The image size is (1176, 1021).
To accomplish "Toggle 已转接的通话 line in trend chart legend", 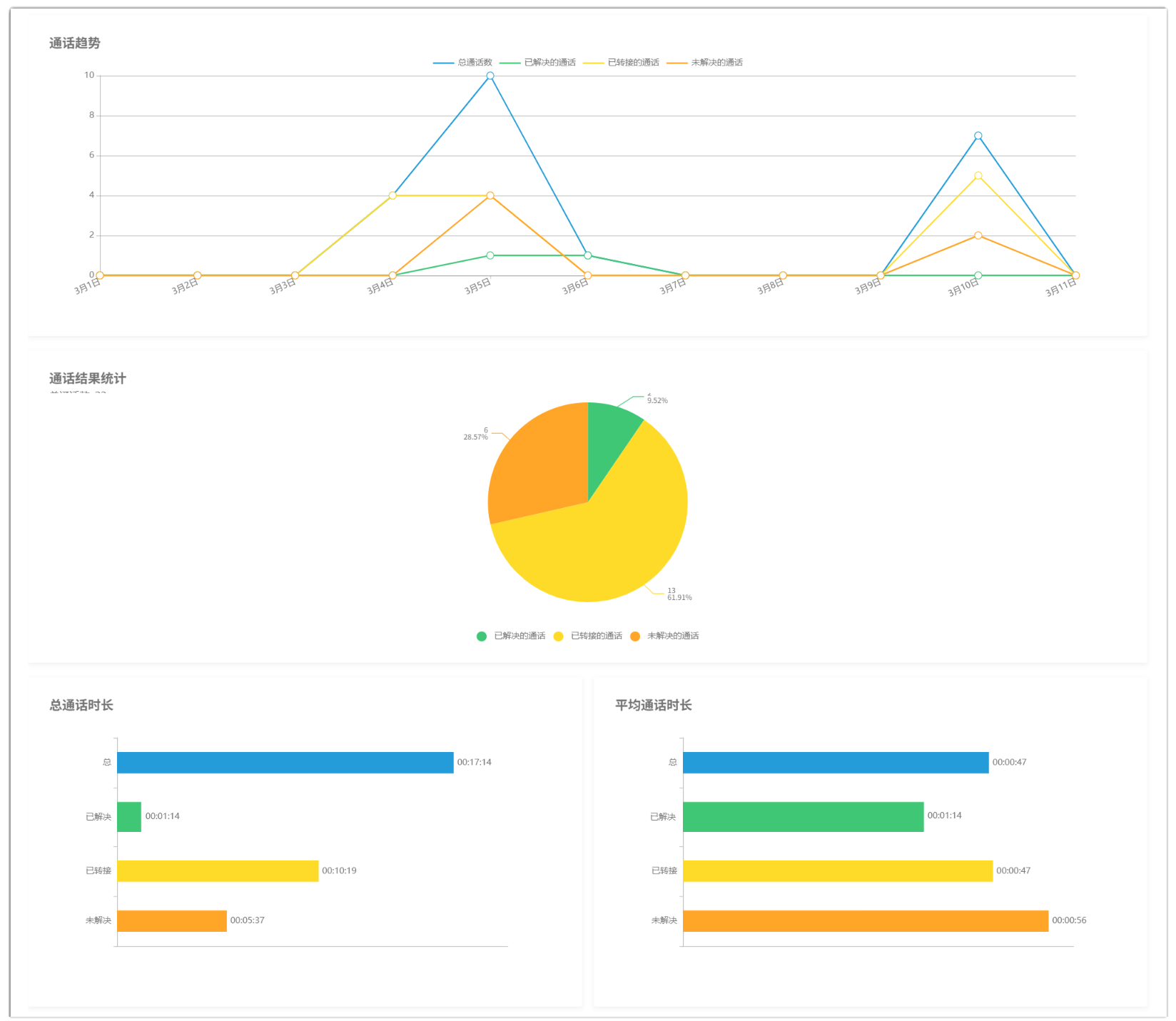I will [x=621, y=63].
